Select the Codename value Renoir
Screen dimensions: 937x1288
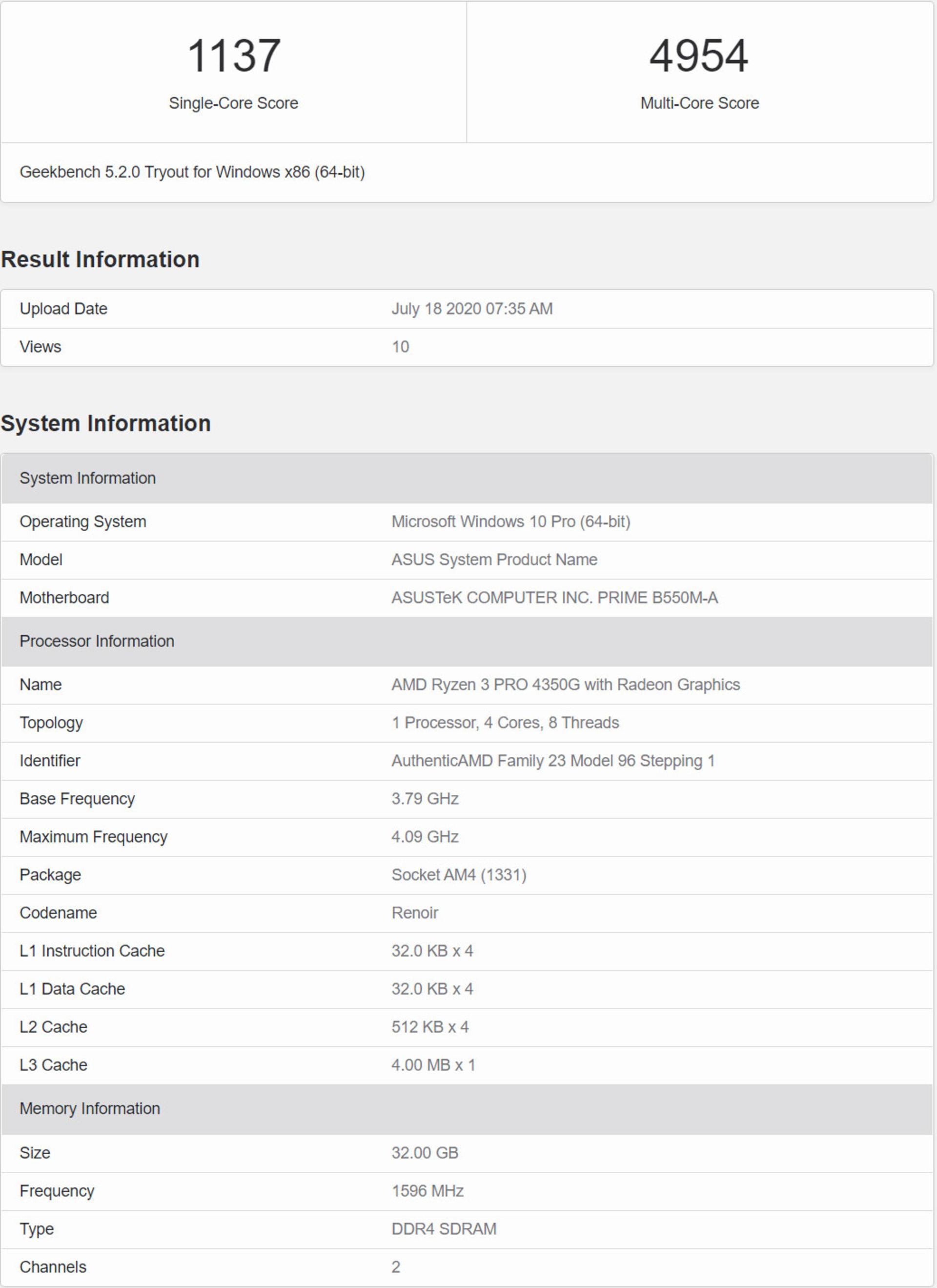[x=415, y=913]
